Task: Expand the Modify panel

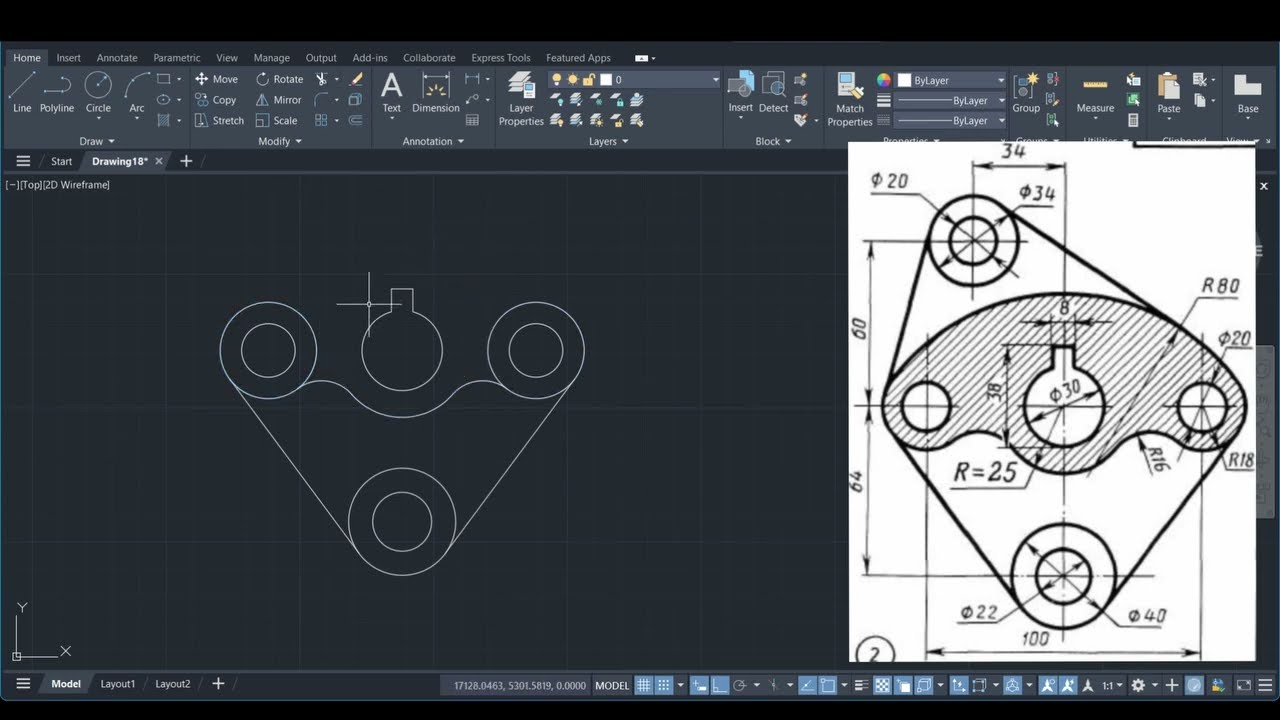Action: [280, 141]
